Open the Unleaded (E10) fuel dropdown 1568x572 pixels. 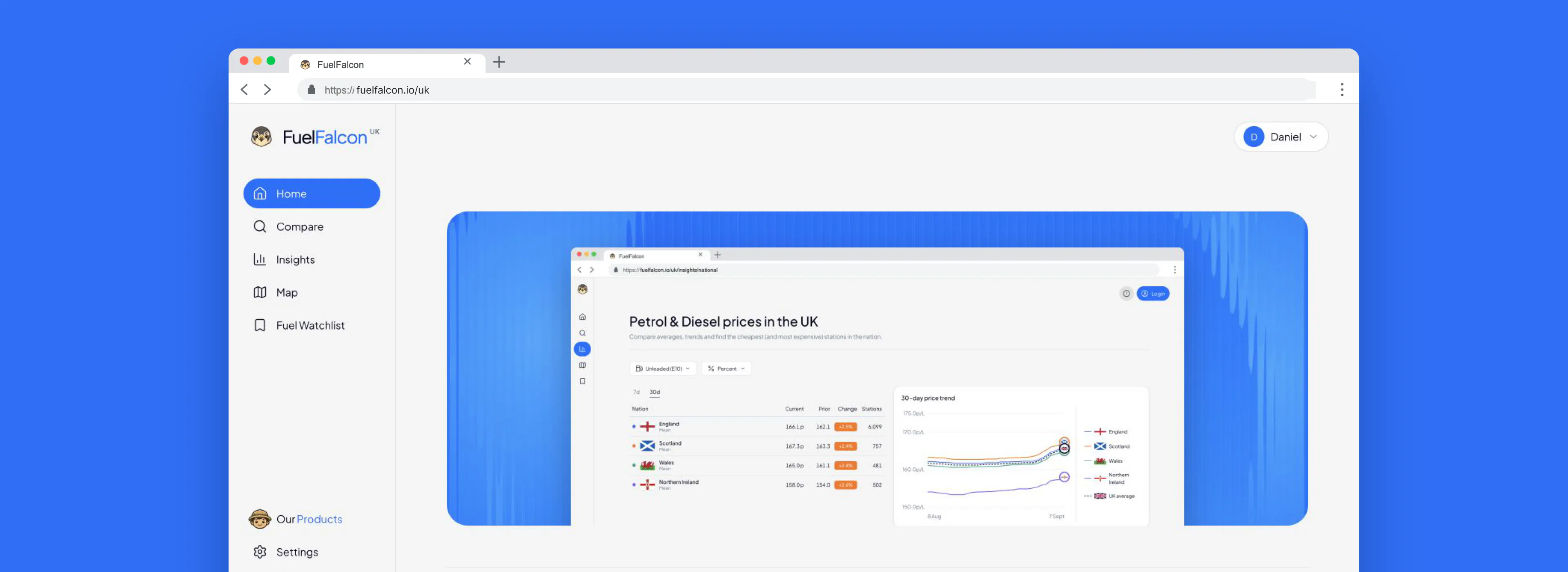click(x=663, y=369)
